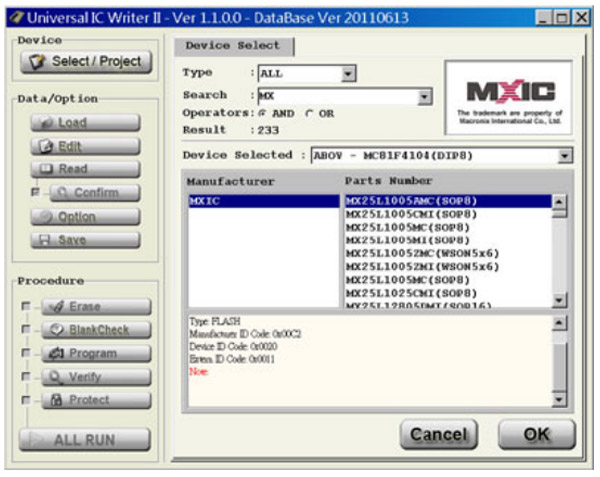The height and width of the screenshot is (477, 600).
Task: Select the AND operator radio button
Action: (x=262, y=114)
